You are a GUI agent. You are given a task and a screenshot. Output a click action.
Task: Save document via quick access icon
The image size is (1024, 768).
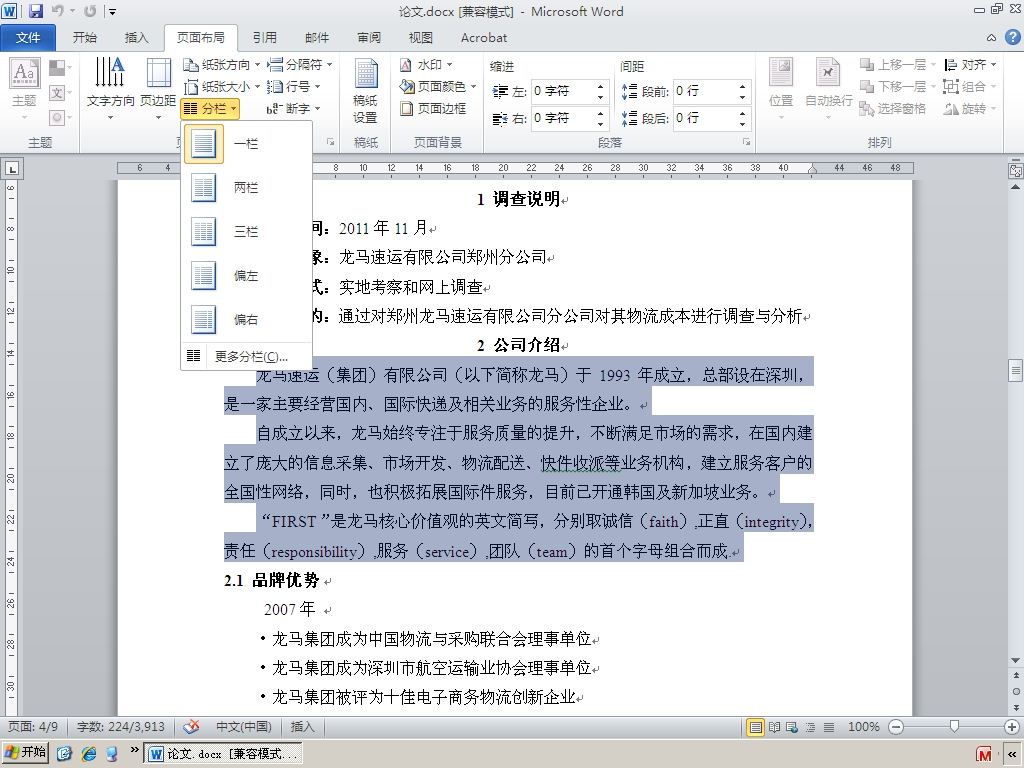(35, 11)
